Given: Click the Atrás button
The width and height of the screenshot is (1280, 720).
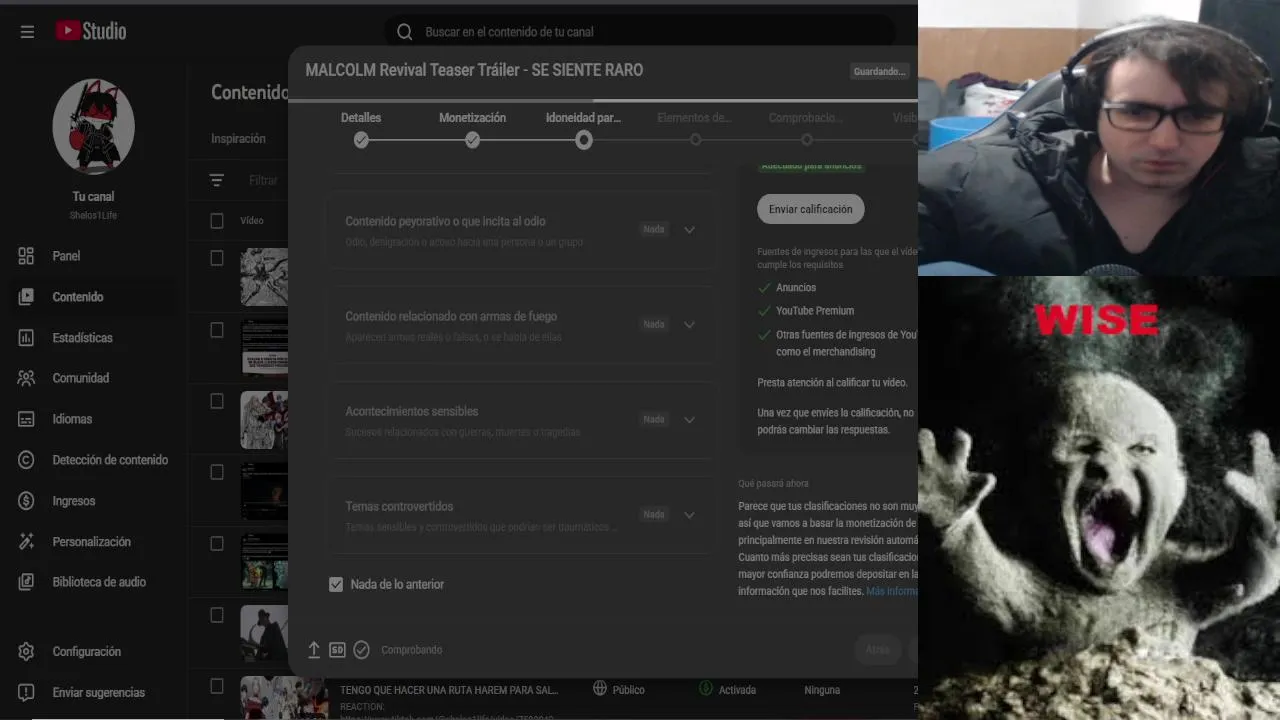Looking at the screenshot, I should (x=877, y=650).
